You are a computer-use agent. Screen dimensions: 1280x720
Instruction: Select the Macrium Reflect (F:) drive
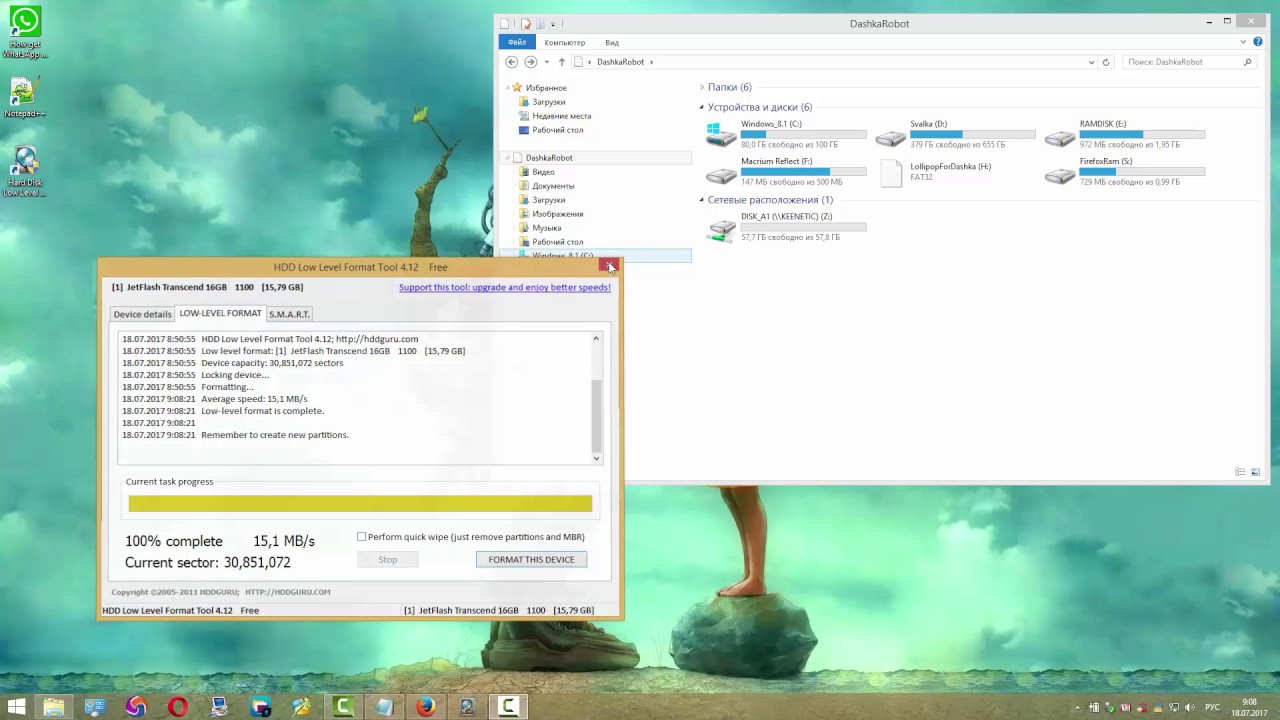(x=785, y=171)
